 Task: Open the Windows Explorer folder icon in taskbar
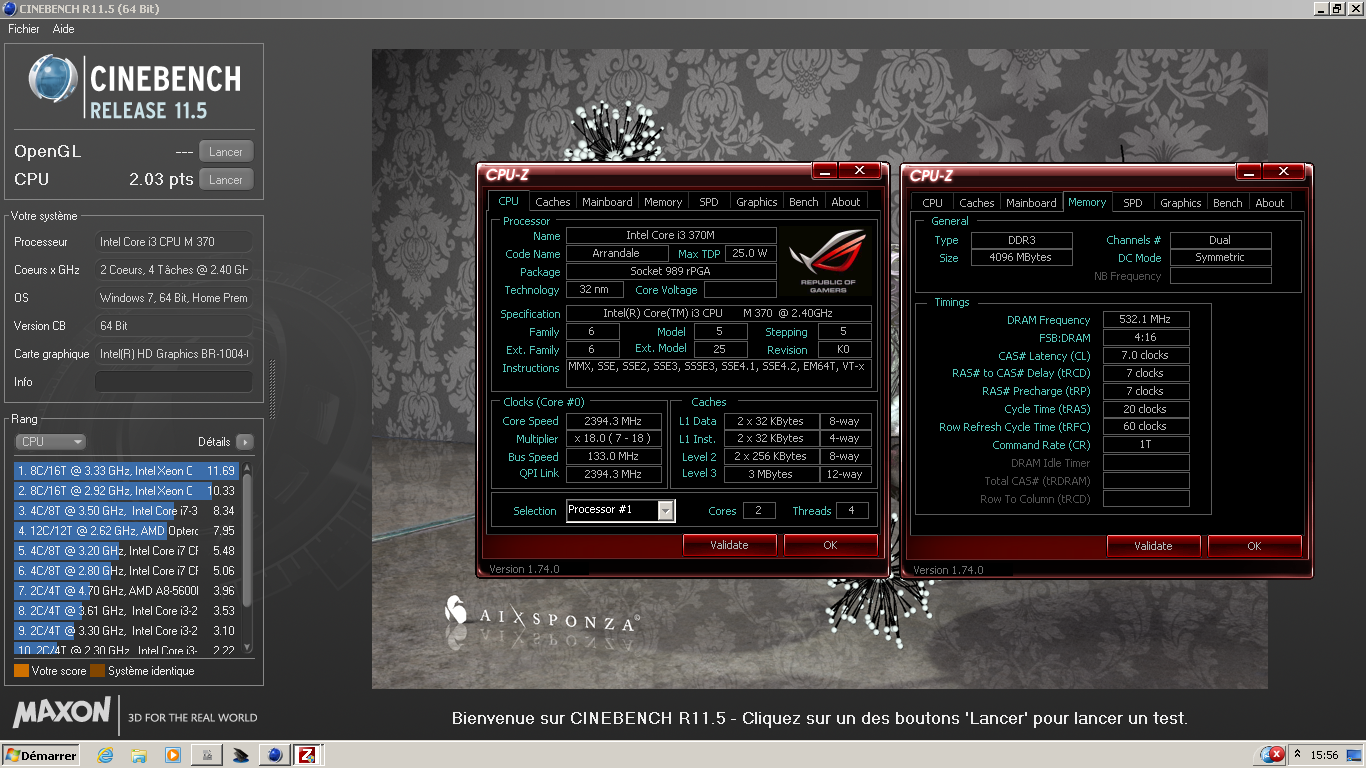point(139,755)
